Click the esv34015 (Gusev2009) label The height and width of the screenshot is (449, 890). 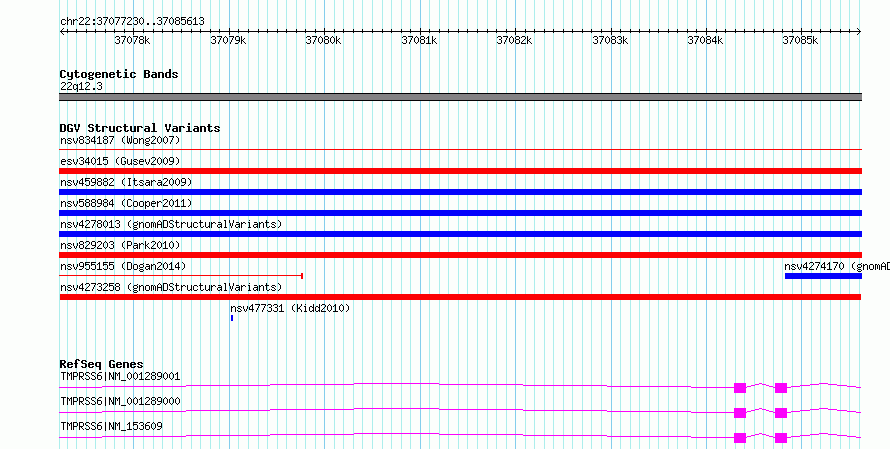[x=120, y=161]
